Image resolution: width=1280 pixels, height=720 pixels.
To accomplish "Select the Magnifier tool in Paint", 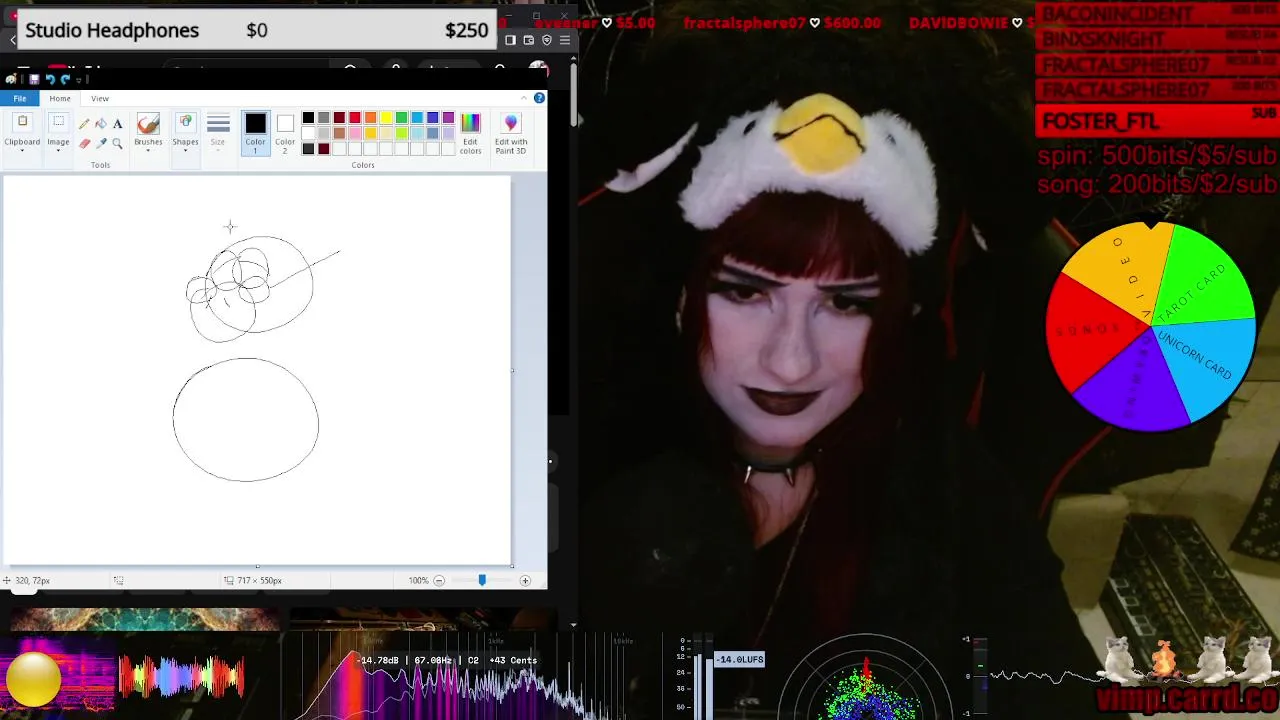I will (117, 143).
